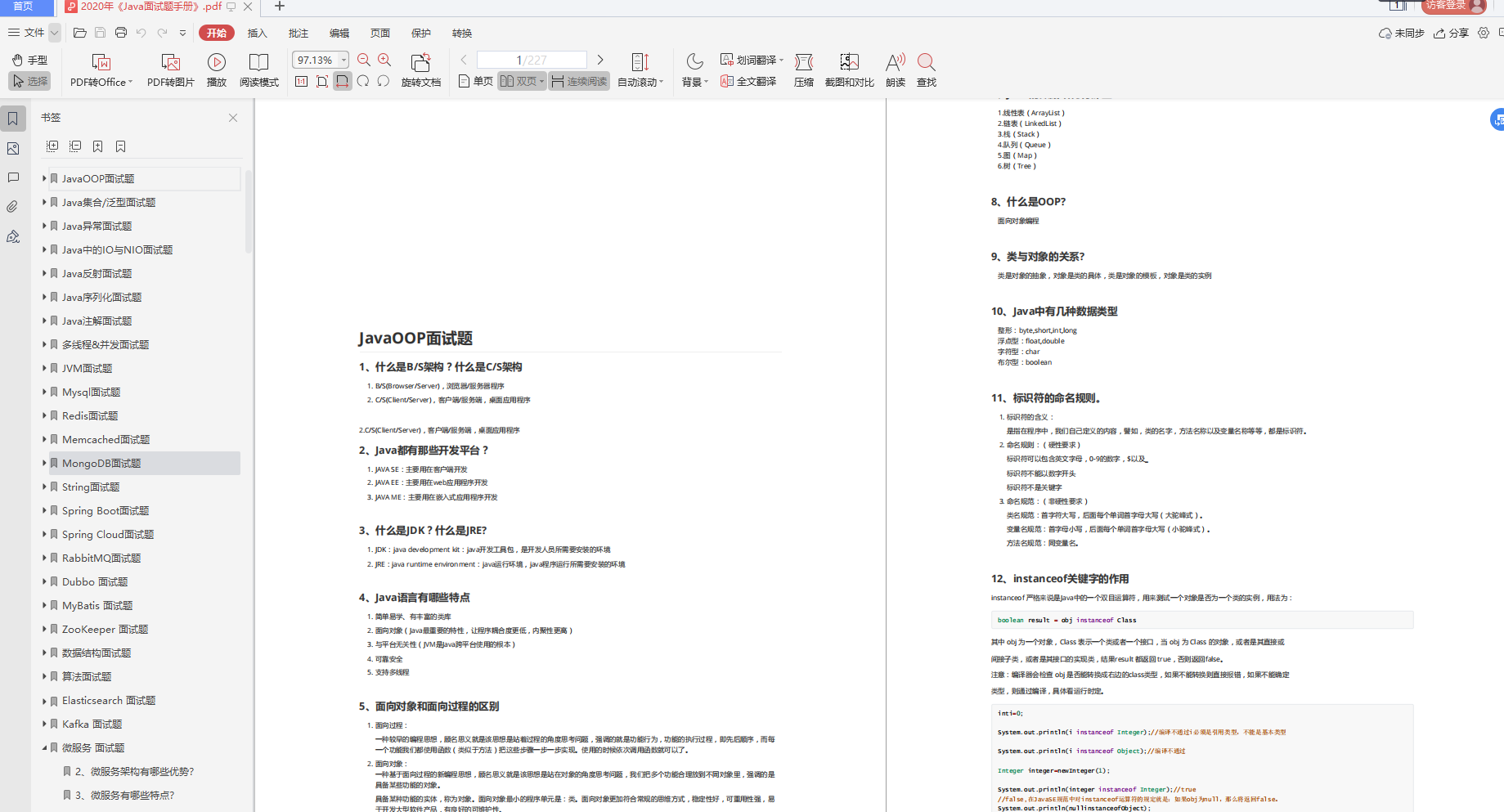Click 朗读 read aloud tool

coord(896,70)
